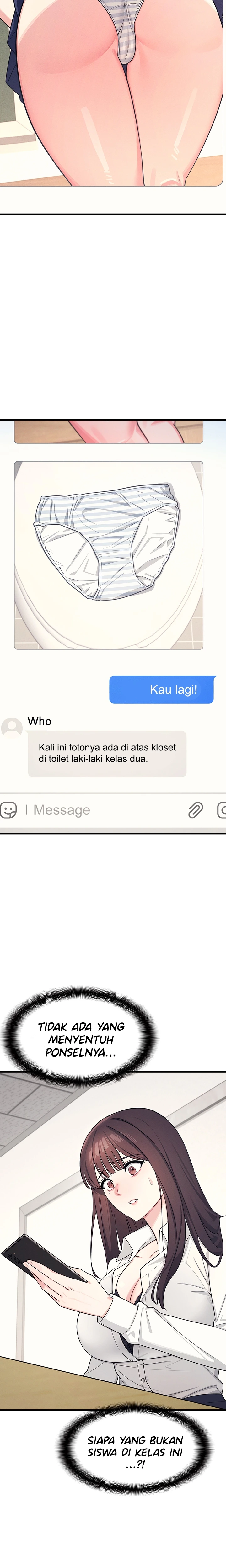Click the paperclip attachment icon

196,810
